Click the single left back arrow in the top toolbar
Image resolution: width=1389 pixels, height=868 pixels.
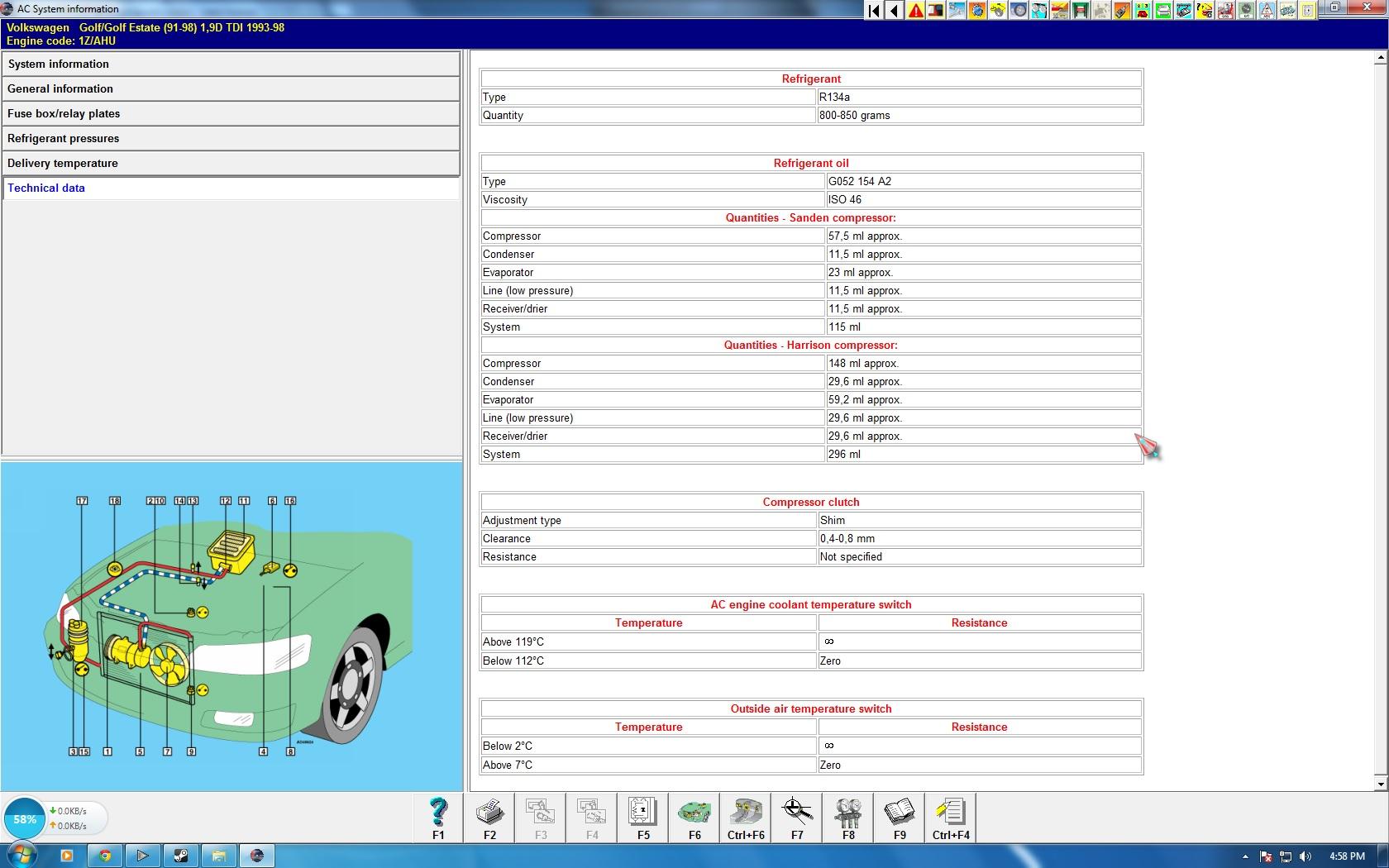894,10
